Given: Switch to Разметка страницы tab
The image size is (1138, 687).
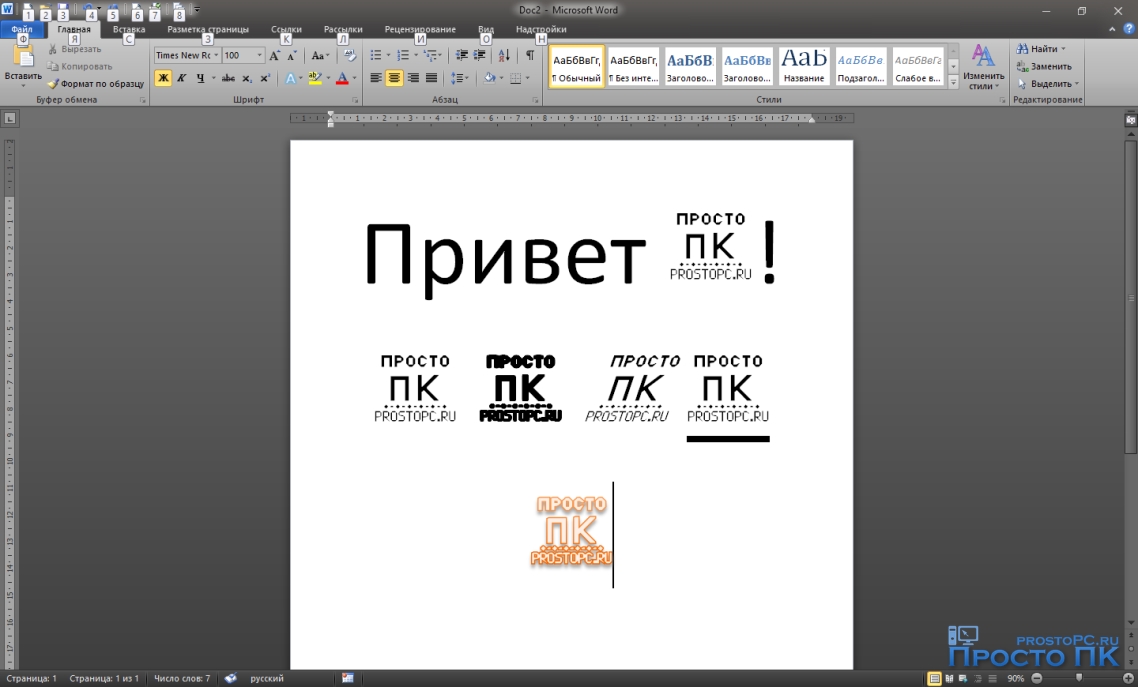Looking at the screenshot, I should 208,29.
